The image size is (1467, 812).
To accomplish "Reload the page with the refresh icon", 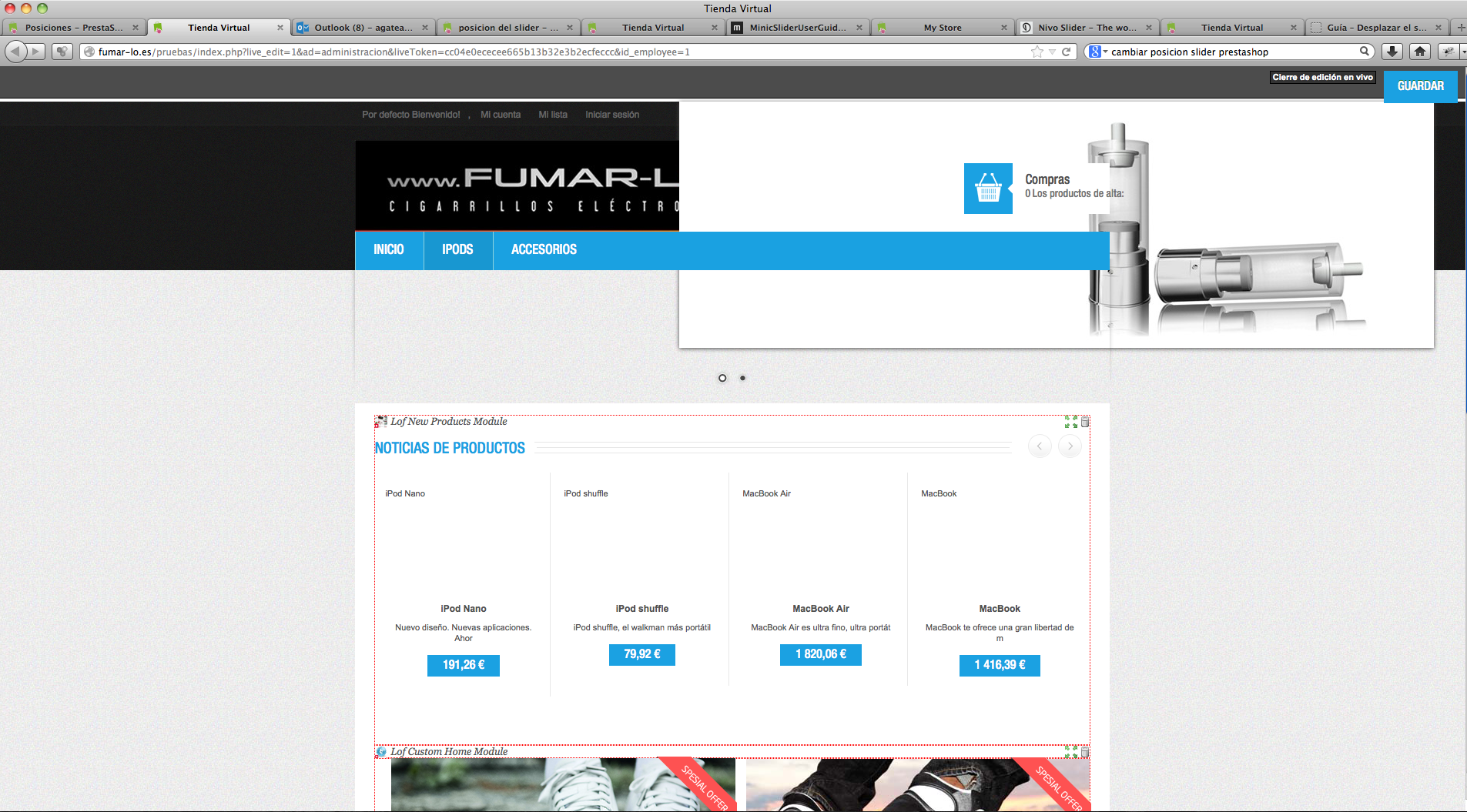I will [x=1067, y=52].
